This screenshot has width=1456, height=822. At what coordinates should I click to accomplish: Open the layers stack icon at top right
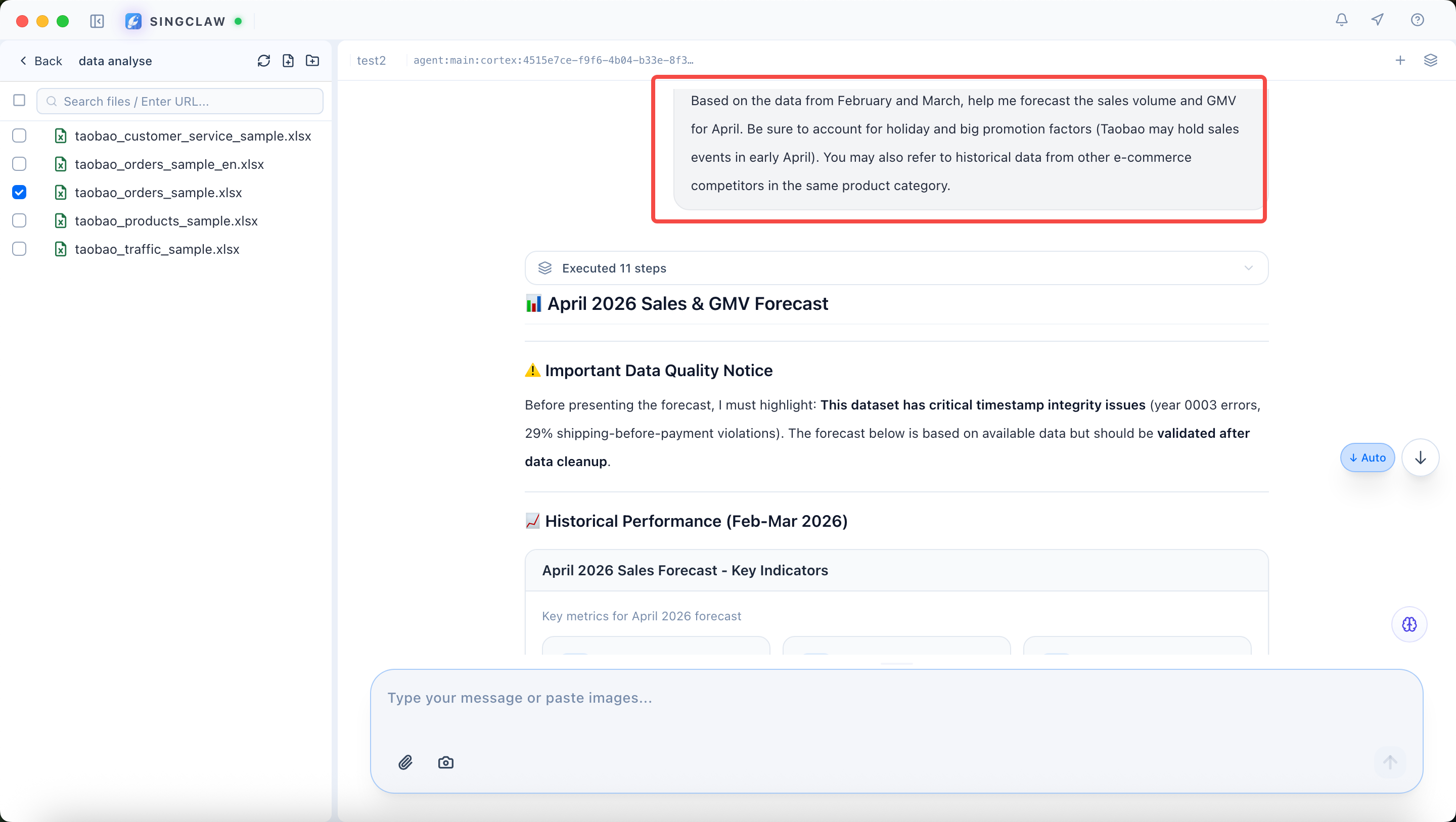(1430, 61)
